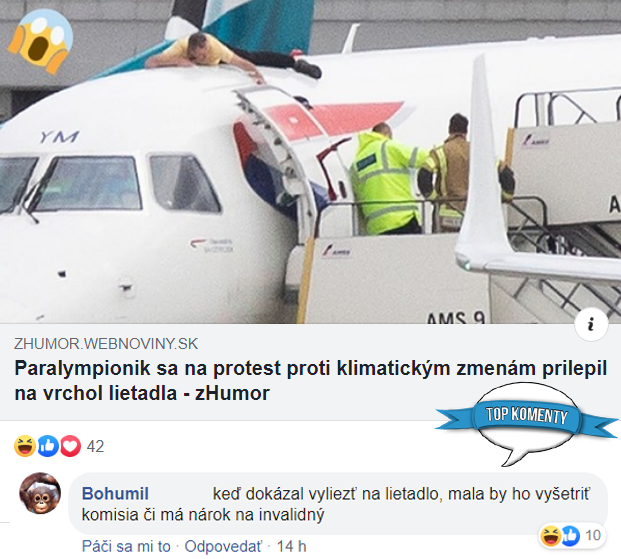View the 42 post reactions count
This screenshot has width=621, height=559.
(95, 446)
